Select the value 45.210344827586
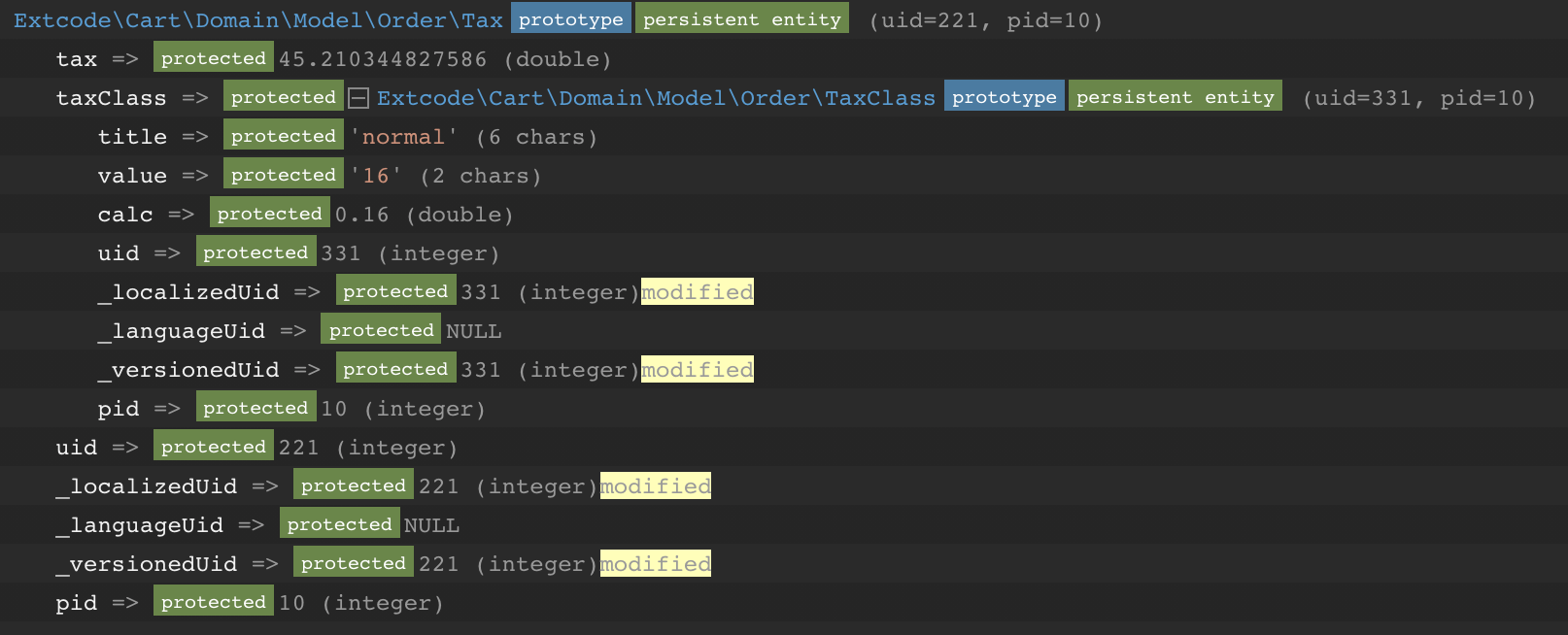Image resolution: width=1568 pixels, height=635 pixels. pyautogui.click(x=383, y=59)
